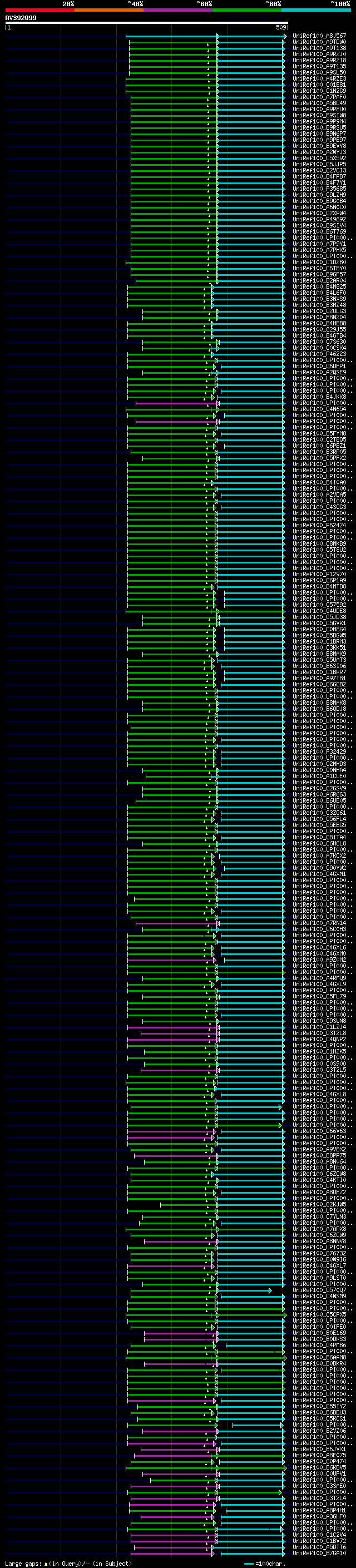Select subject label UniRef100_Q7S630
Viewport: 356px width, 1568px height.
pyautogui.click(x=319, y=342)
